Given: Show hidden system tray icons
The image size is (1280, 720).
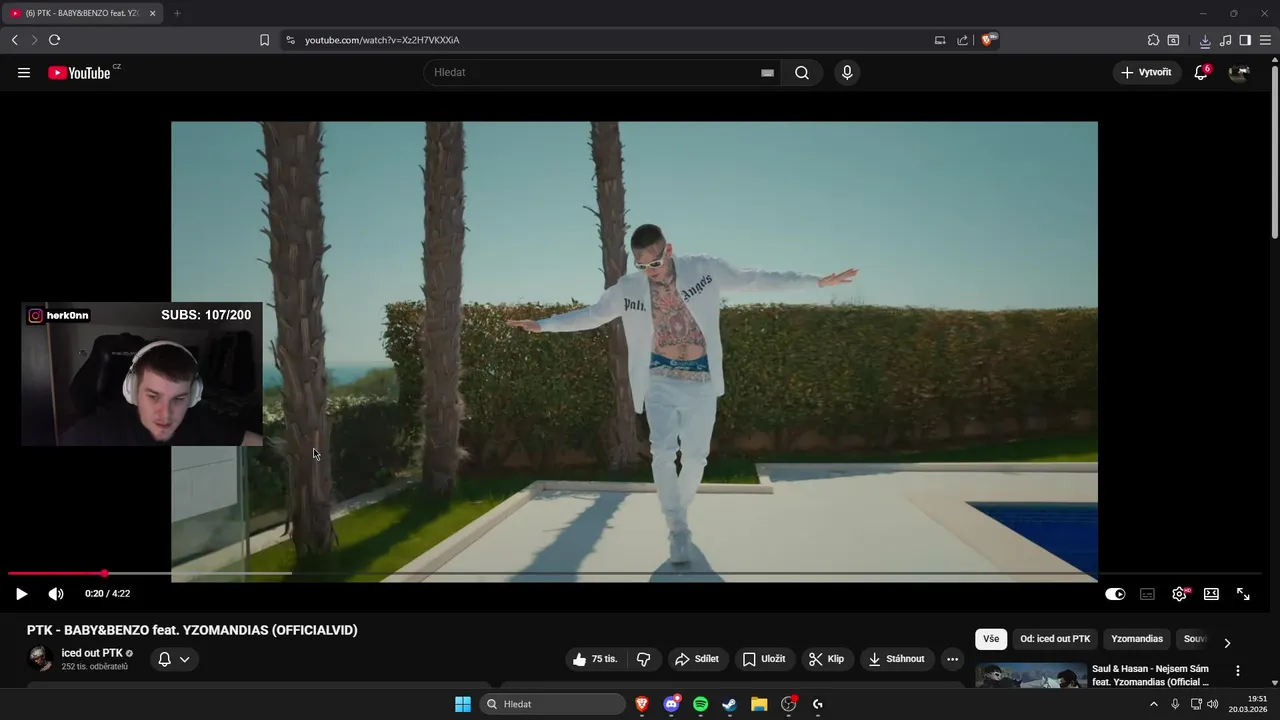Looking at the screenshot, I should [1153, 704].
